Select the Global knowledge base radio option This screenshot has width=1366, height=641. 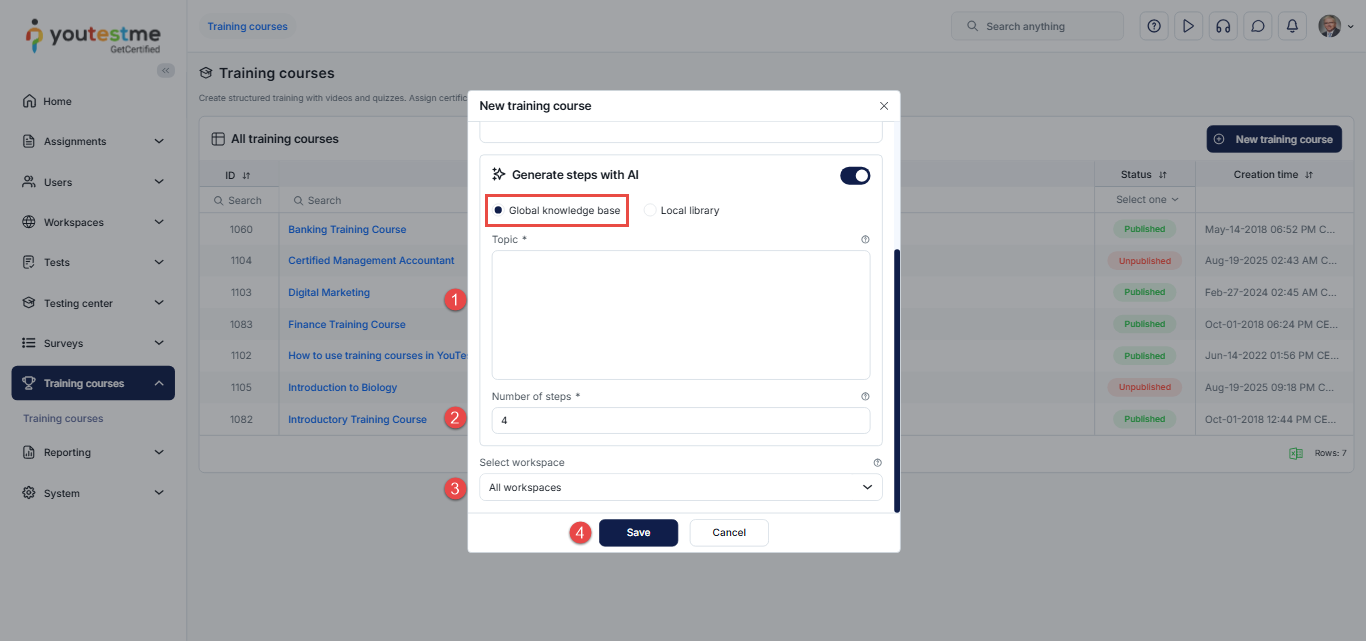(498, 211)
